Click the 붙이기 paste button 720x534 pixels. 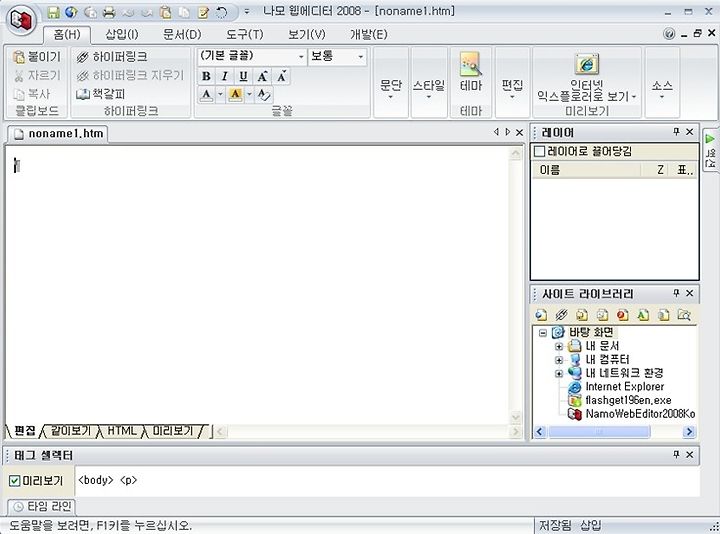click(37, 57)
